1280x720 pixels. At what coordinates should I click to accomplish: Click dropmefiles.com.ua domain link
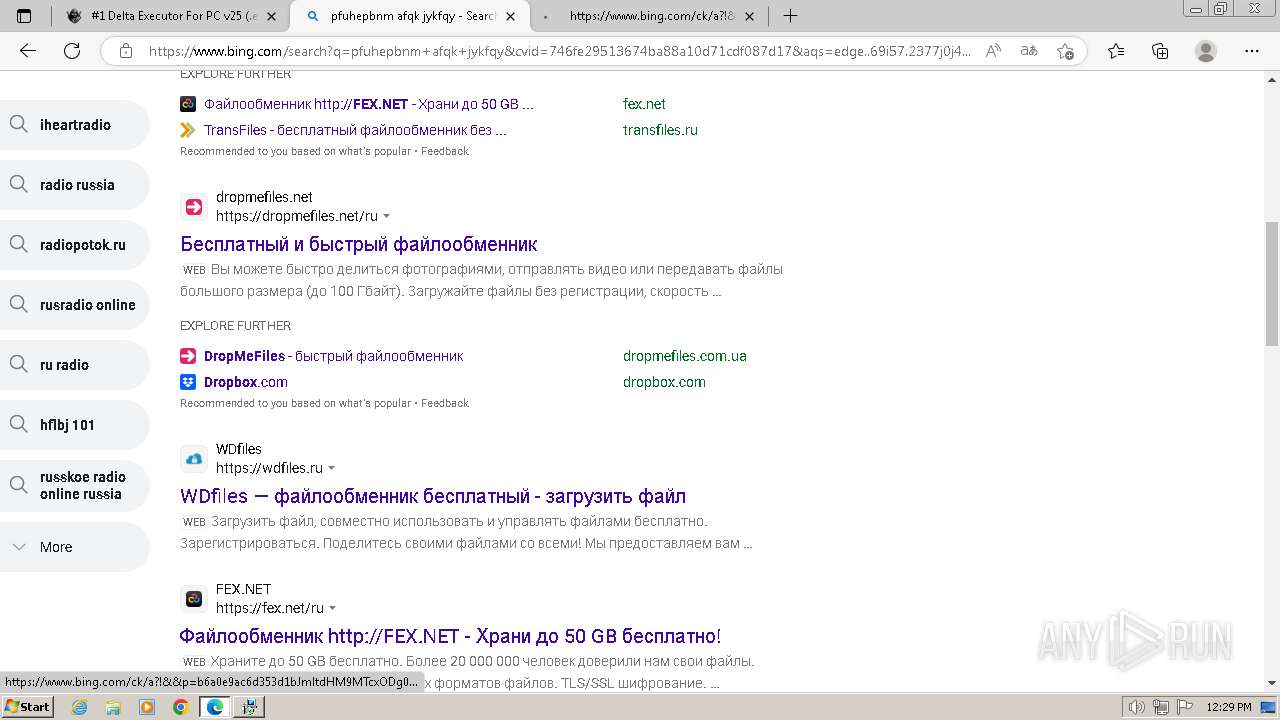click(685, 356)
